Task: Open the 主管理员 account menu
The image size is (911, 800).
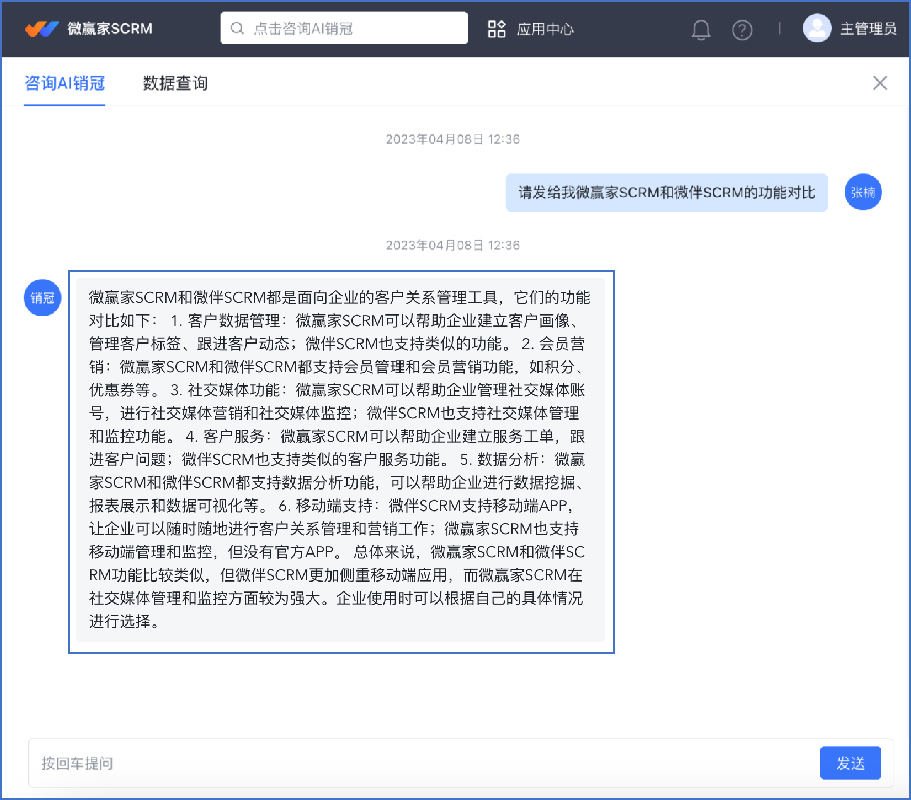Action: point(868,29)
